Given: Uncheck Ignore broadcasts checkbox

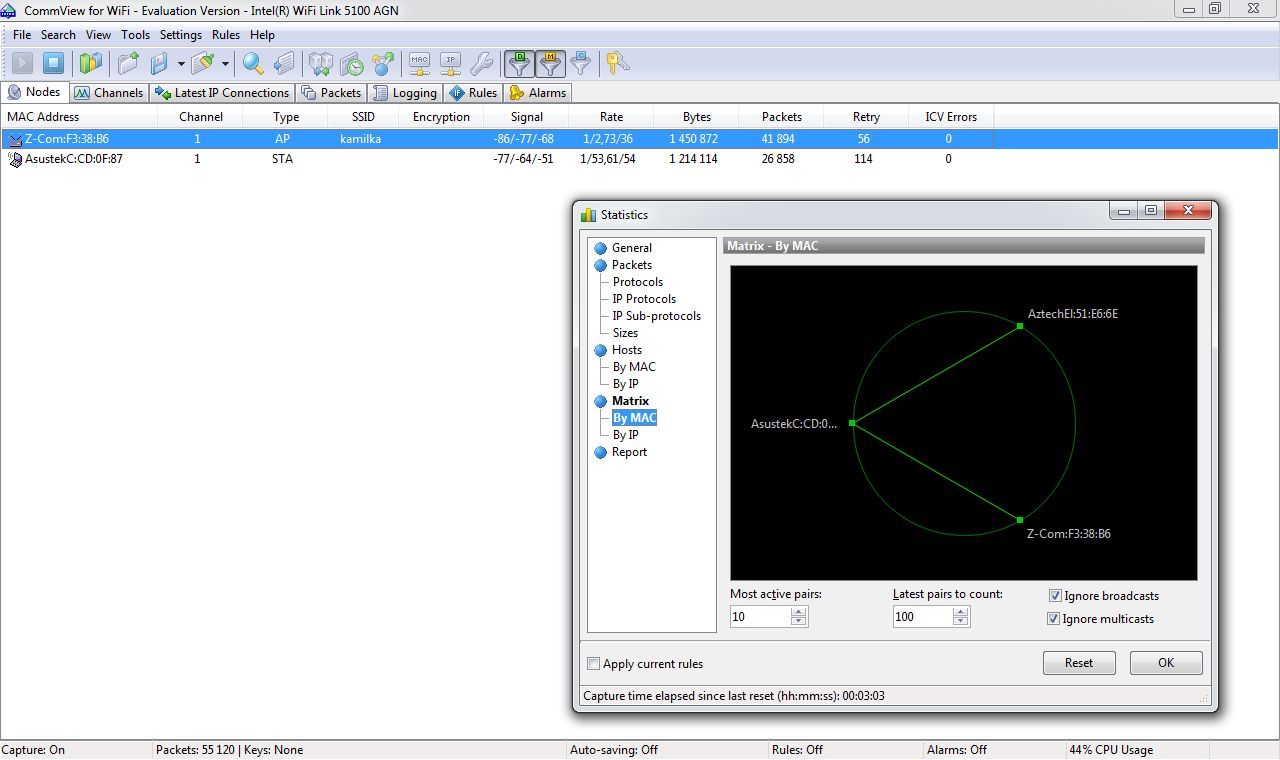Looking at the screenshot, I should coord(1054,596).
